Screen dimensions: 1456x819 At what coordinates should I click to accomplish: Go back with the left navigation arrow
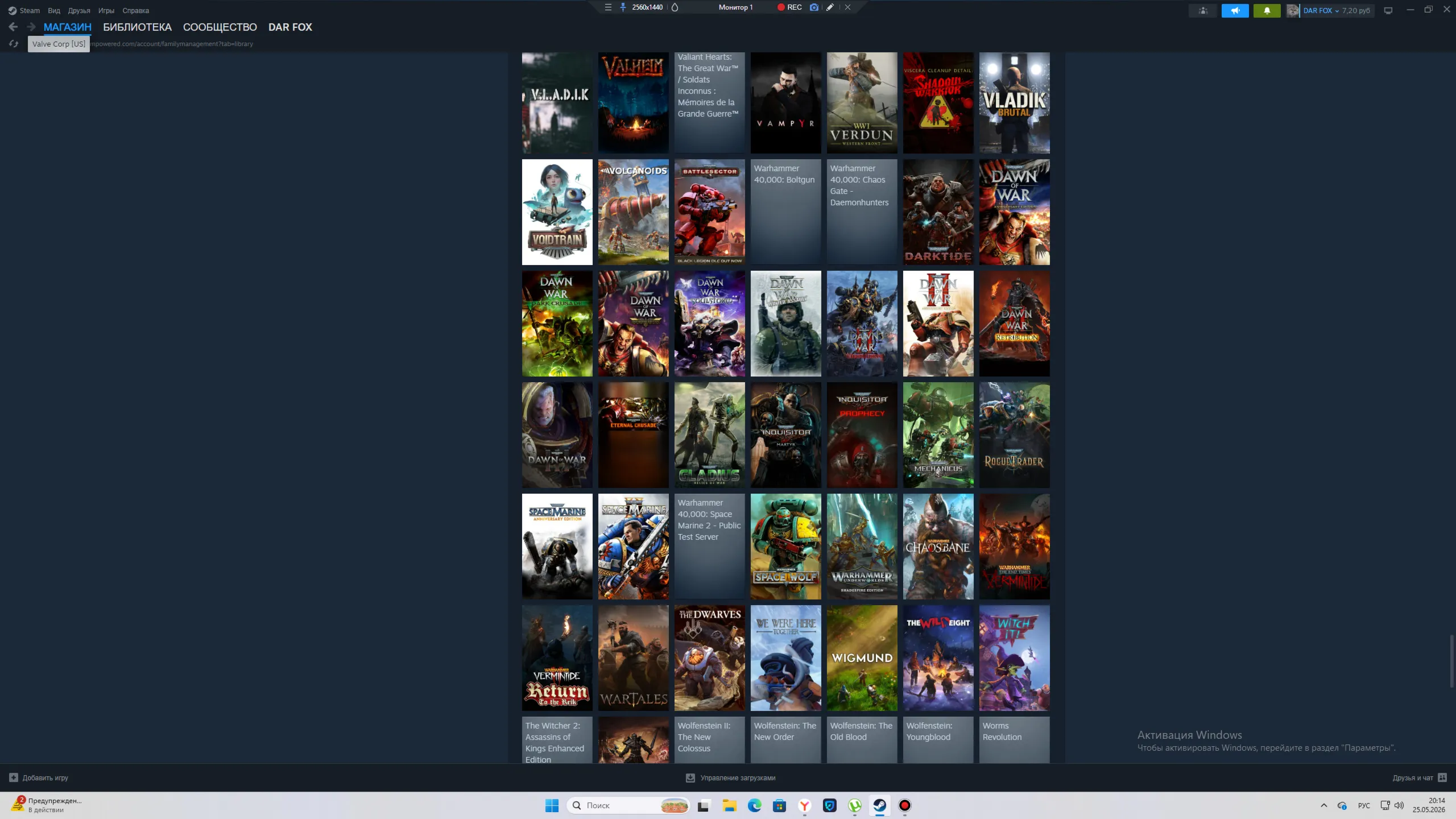coord(13,27)
